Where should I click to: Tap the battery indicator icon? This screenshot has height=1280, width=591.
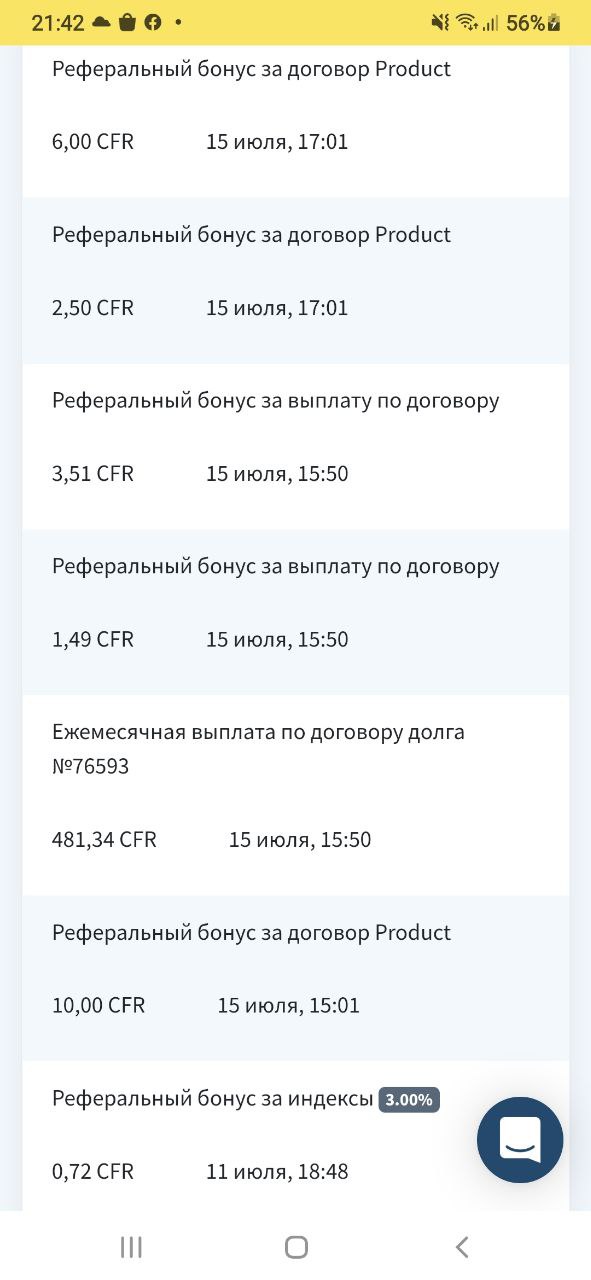pyautogui.click(x=555, y=22)
